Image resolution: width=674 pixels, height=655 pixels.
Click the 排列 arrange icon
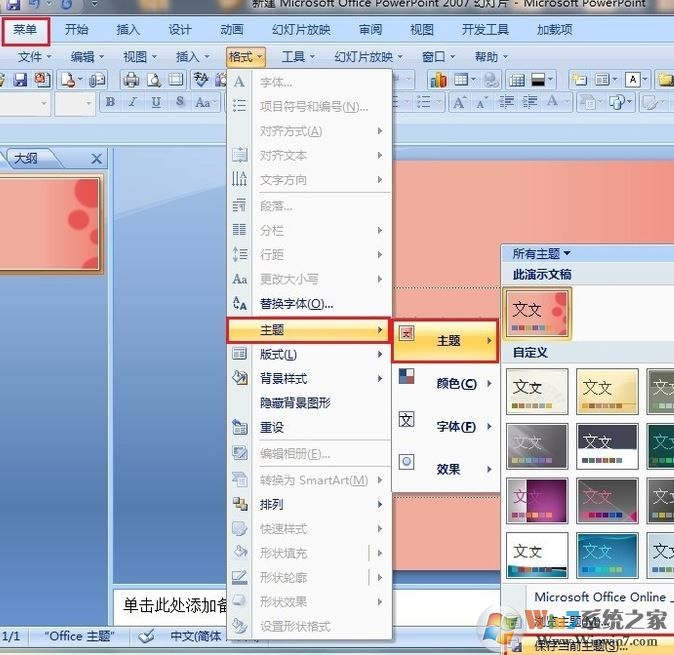[239, 504]
